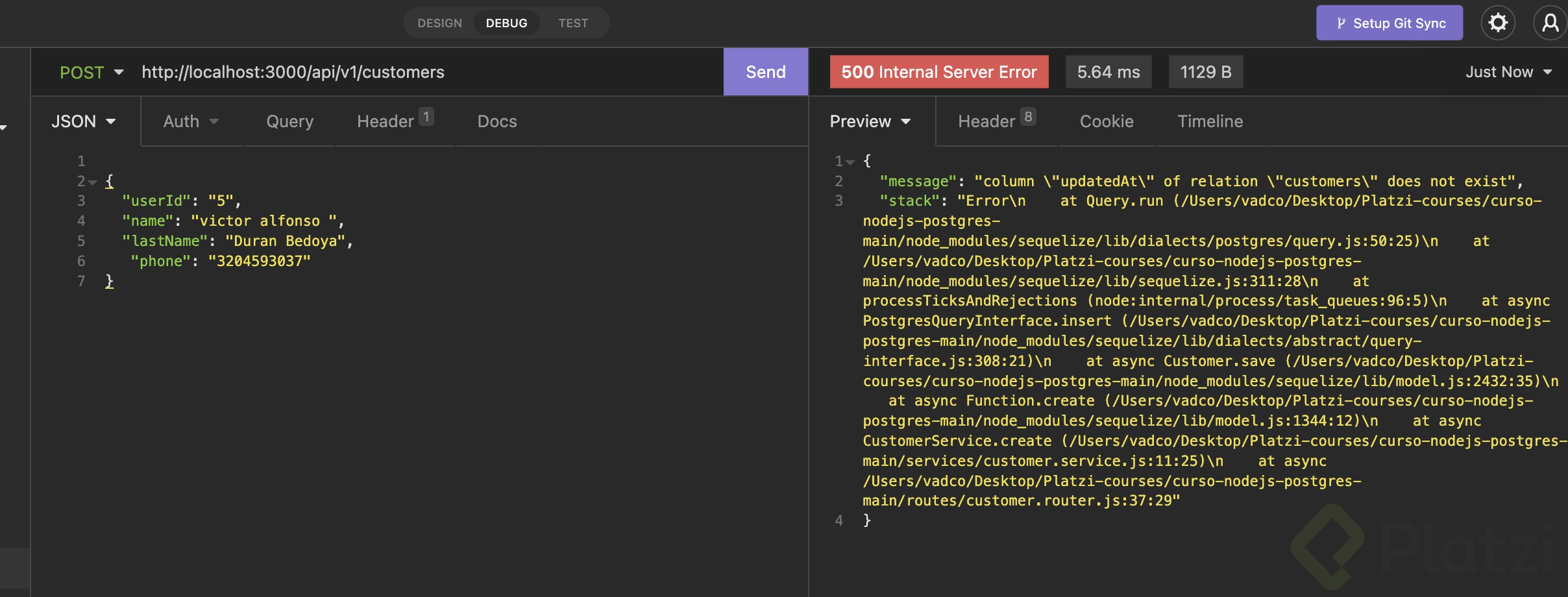Switch to the DESIGN mode
This screenshot has height=597, width=1568.
click(439, 23)
